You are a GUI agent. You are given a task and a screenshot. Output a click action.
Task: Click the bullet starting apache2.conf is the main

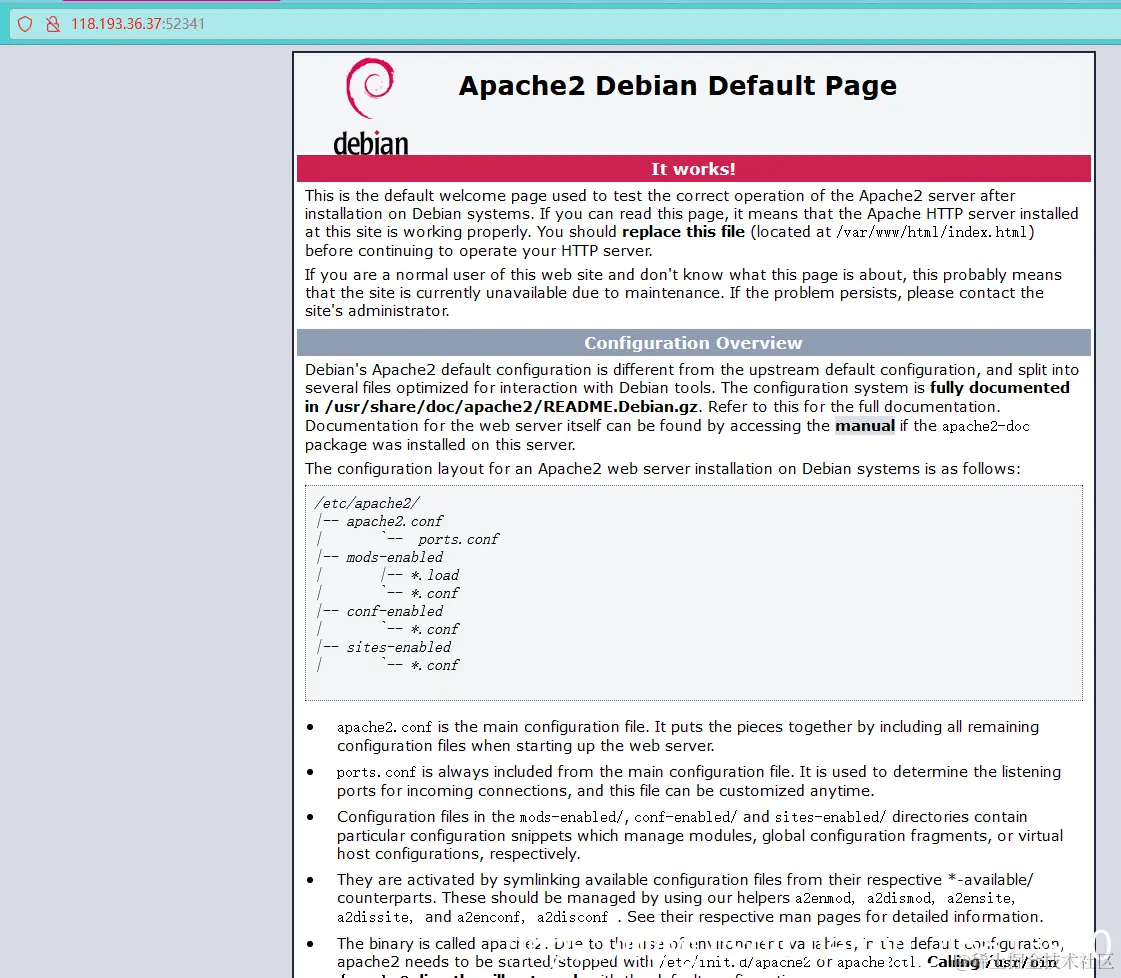(x=688, y=736)
